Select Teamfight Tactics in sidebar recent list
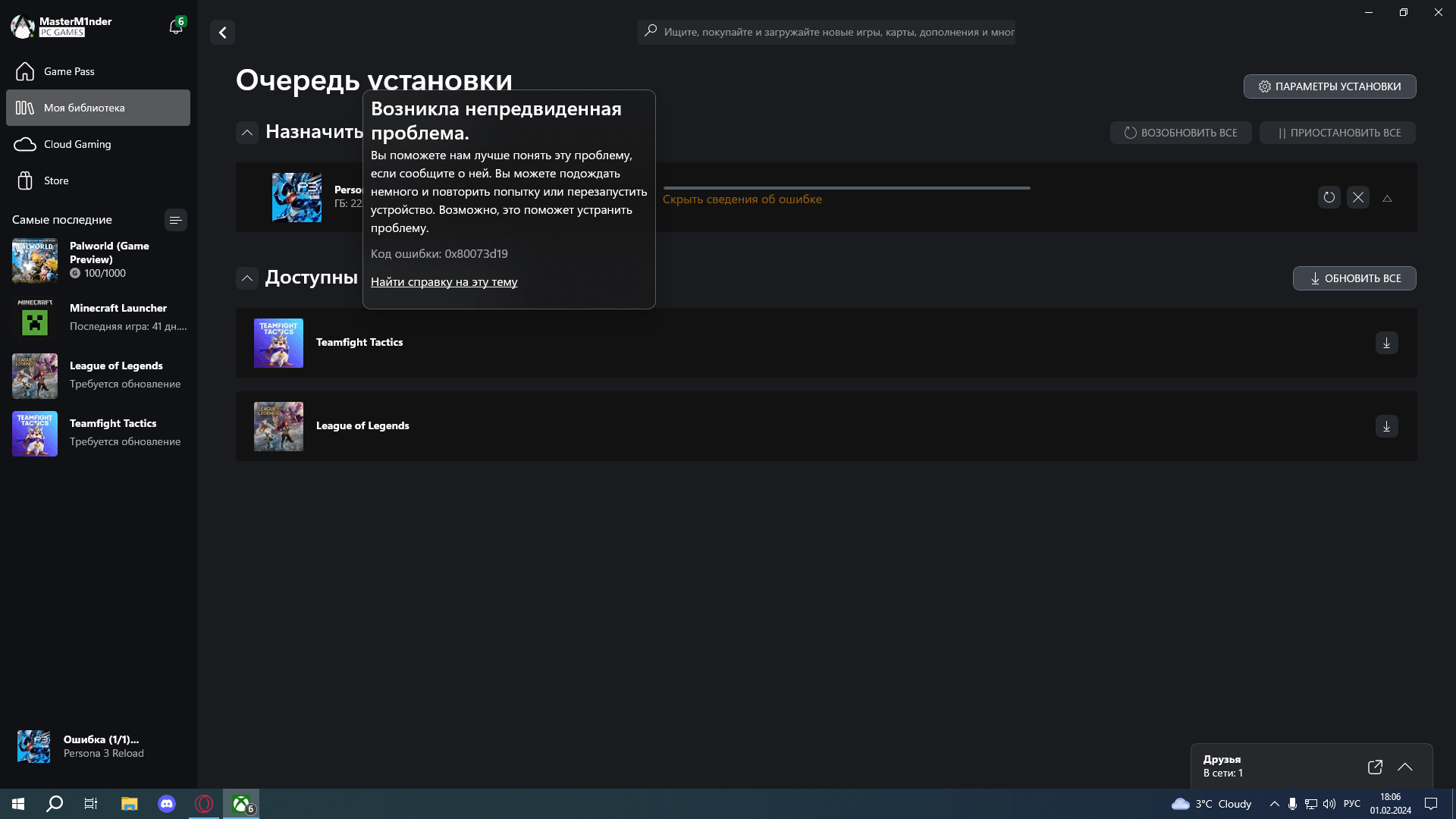Screen dimensions: 1456x819 (x=98, y=433)
